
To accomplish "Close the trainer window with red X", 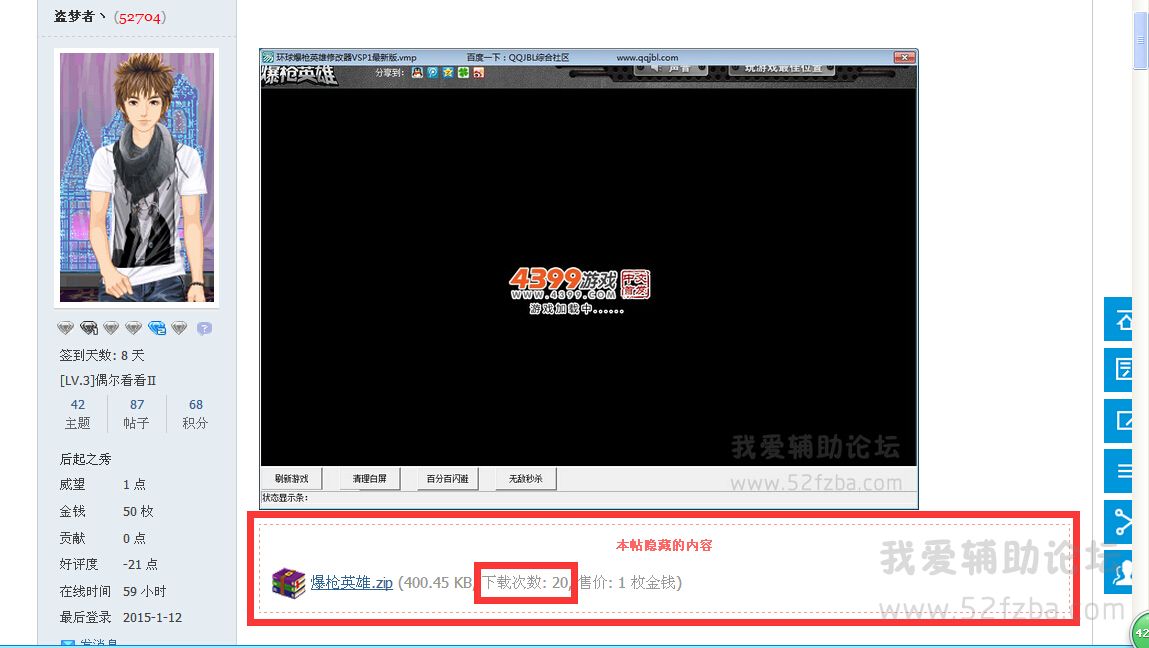I will 904,57.
